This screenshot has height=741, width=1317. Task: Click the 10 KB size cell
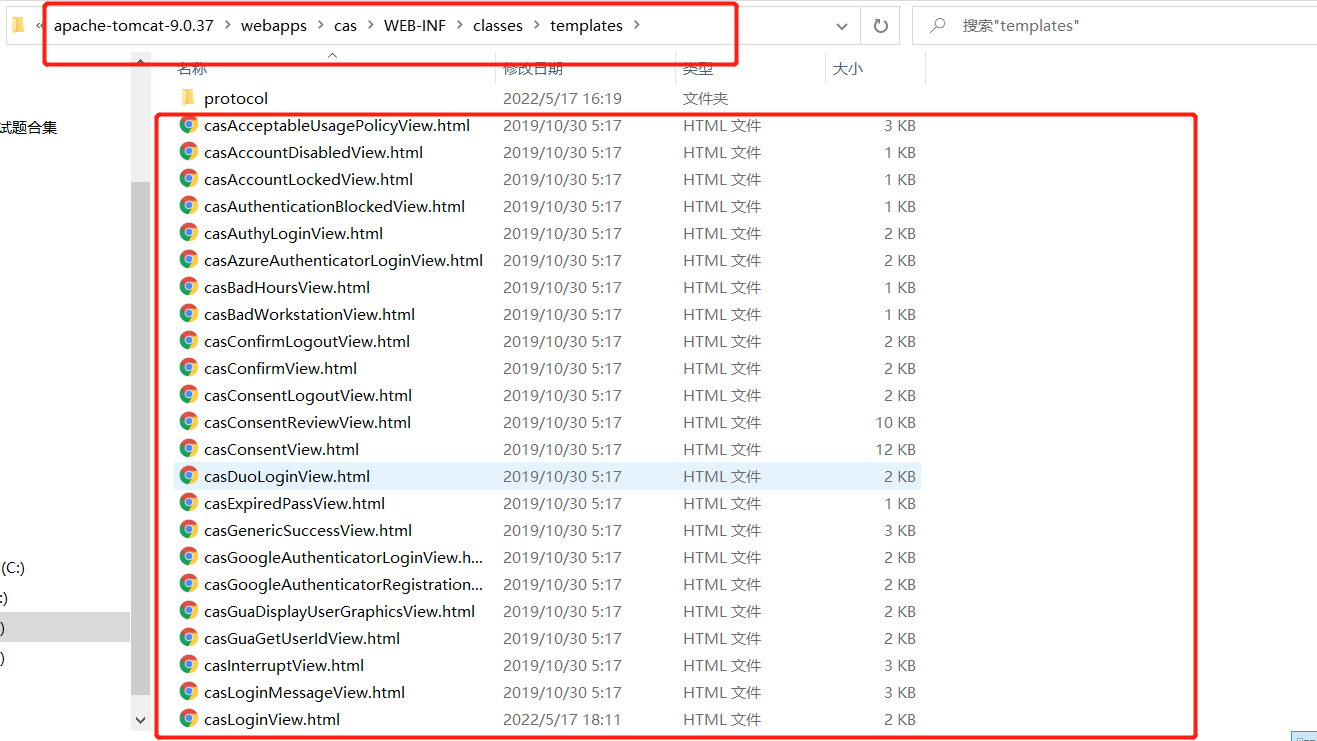click(x=896, y=422)
